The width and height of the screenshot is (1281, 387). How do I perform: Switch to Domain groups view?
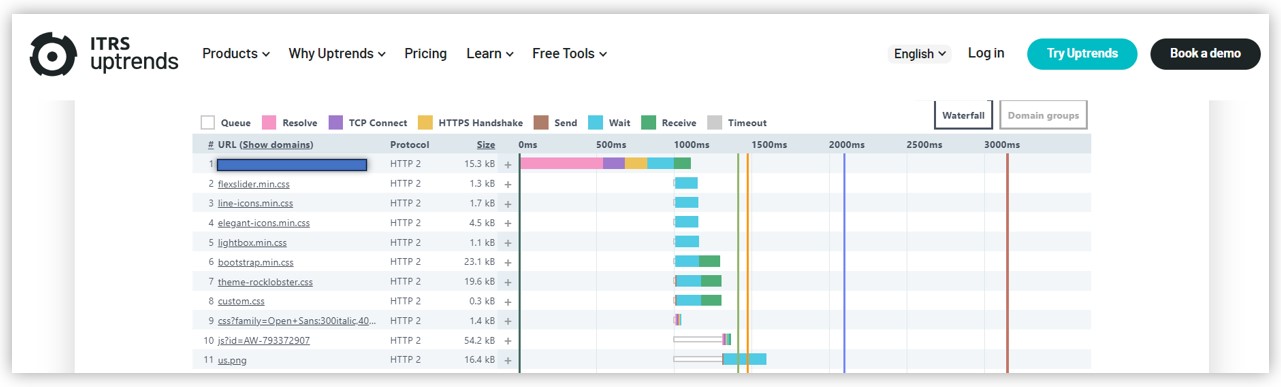click(1043, 116)
